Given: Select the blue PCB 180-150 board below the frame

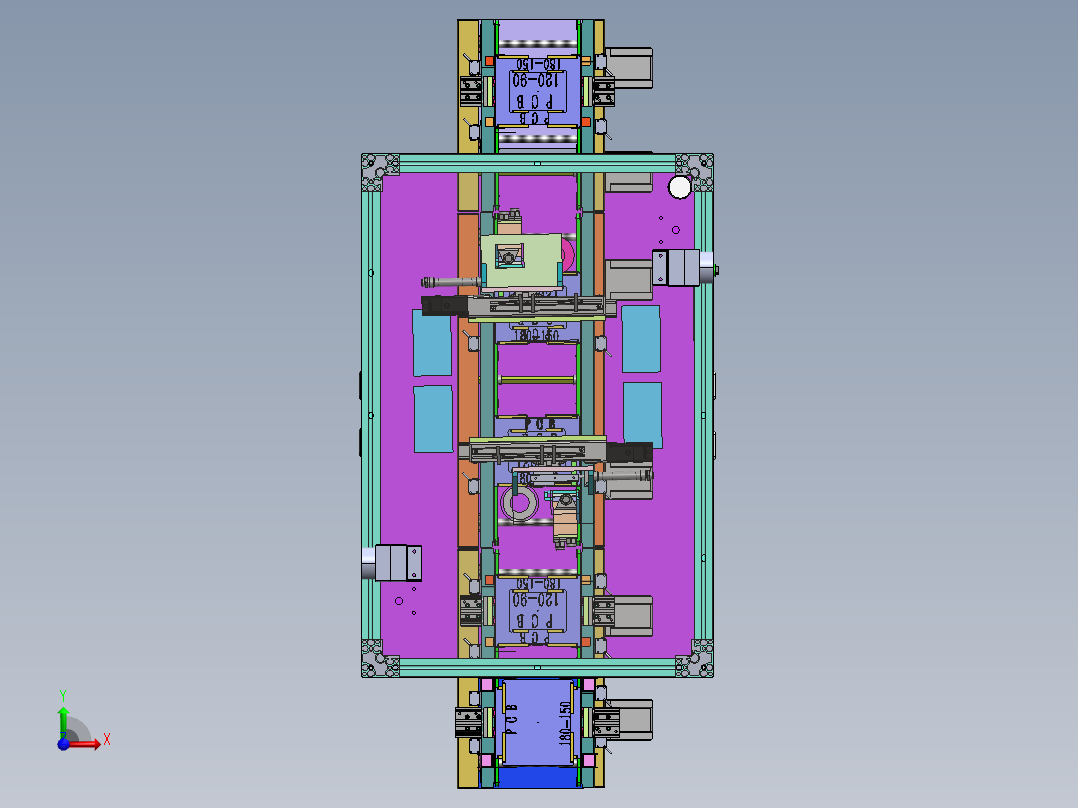Looking at the screenshot, I should pos(538,722).
